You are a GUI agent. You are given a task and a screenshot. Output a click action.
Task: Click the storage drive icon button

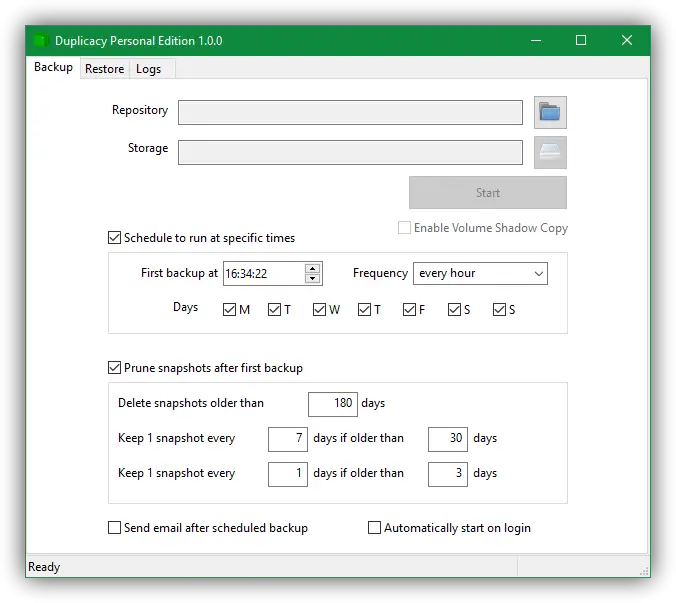pos(550,152)
